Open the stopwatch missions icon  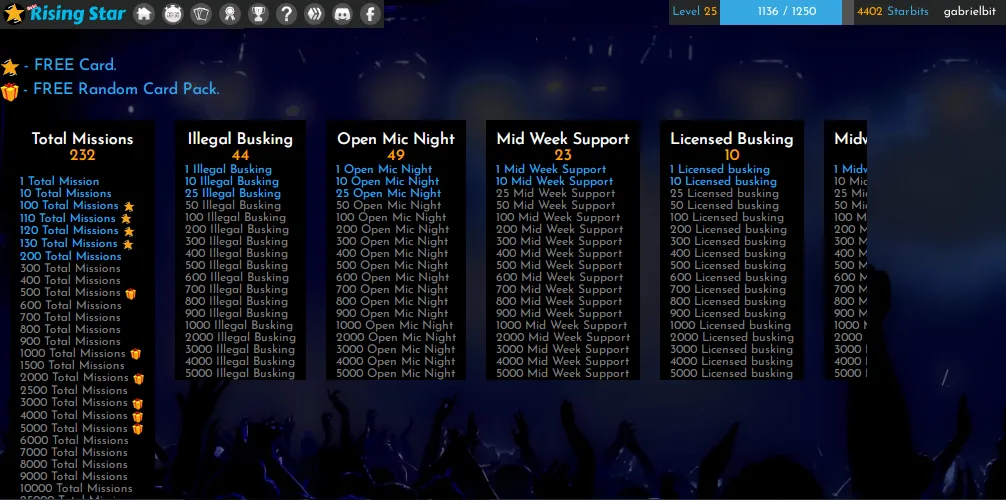click(173, 13)
